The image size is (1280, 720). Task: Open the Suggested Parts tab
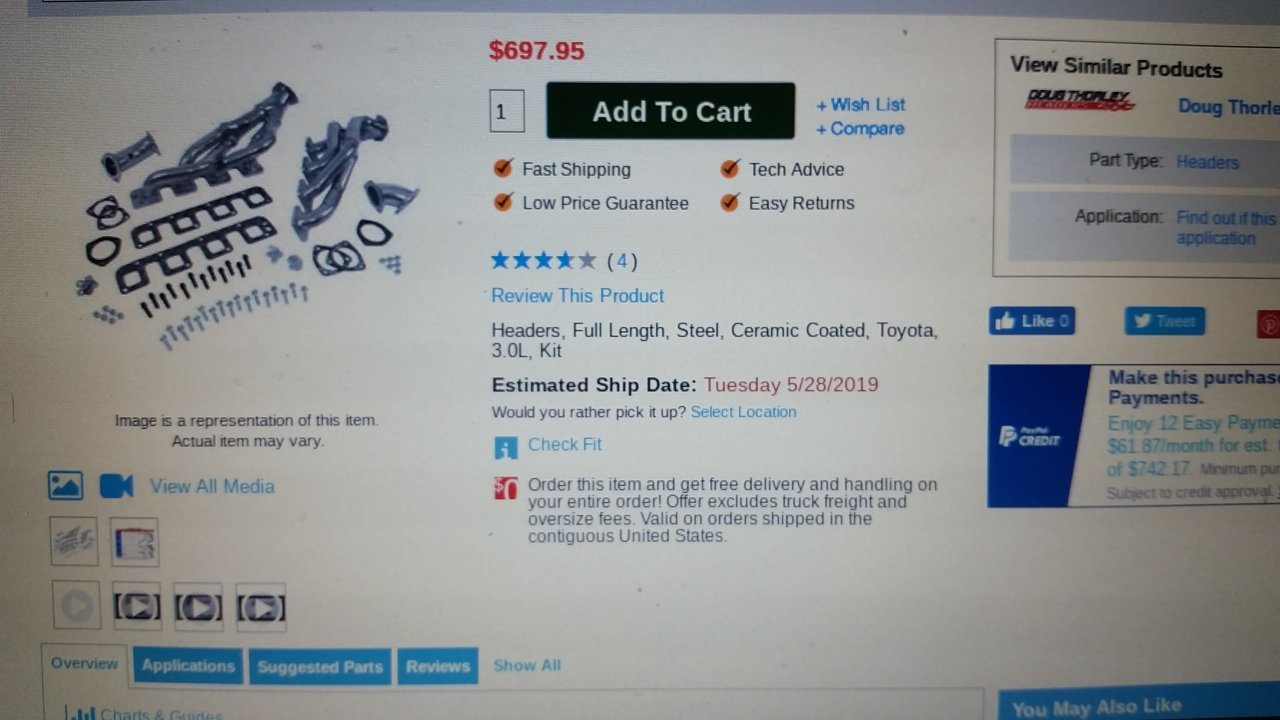click(320, 667)
